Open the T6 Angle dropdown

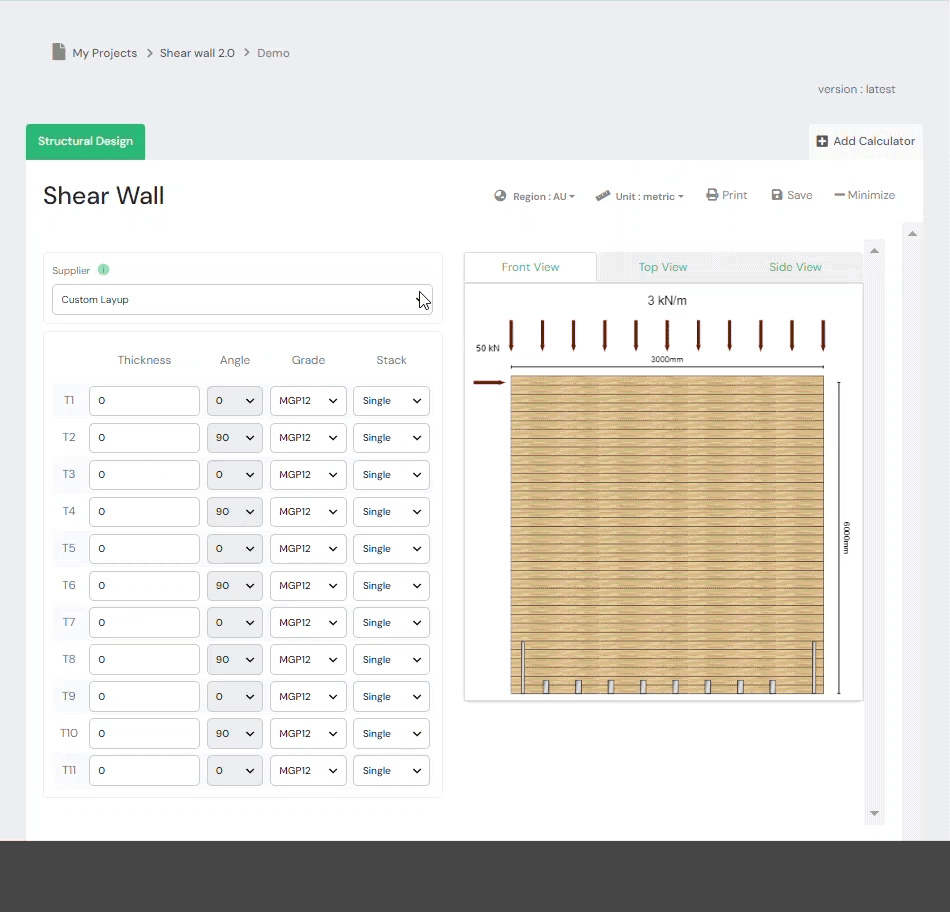coord(234,585)
